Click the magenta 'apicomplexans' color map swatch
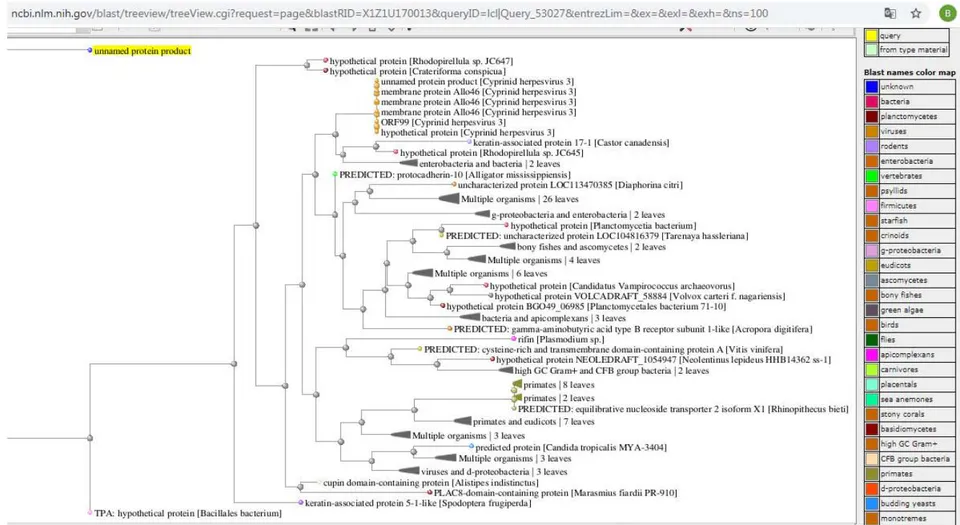 point(872,354)
